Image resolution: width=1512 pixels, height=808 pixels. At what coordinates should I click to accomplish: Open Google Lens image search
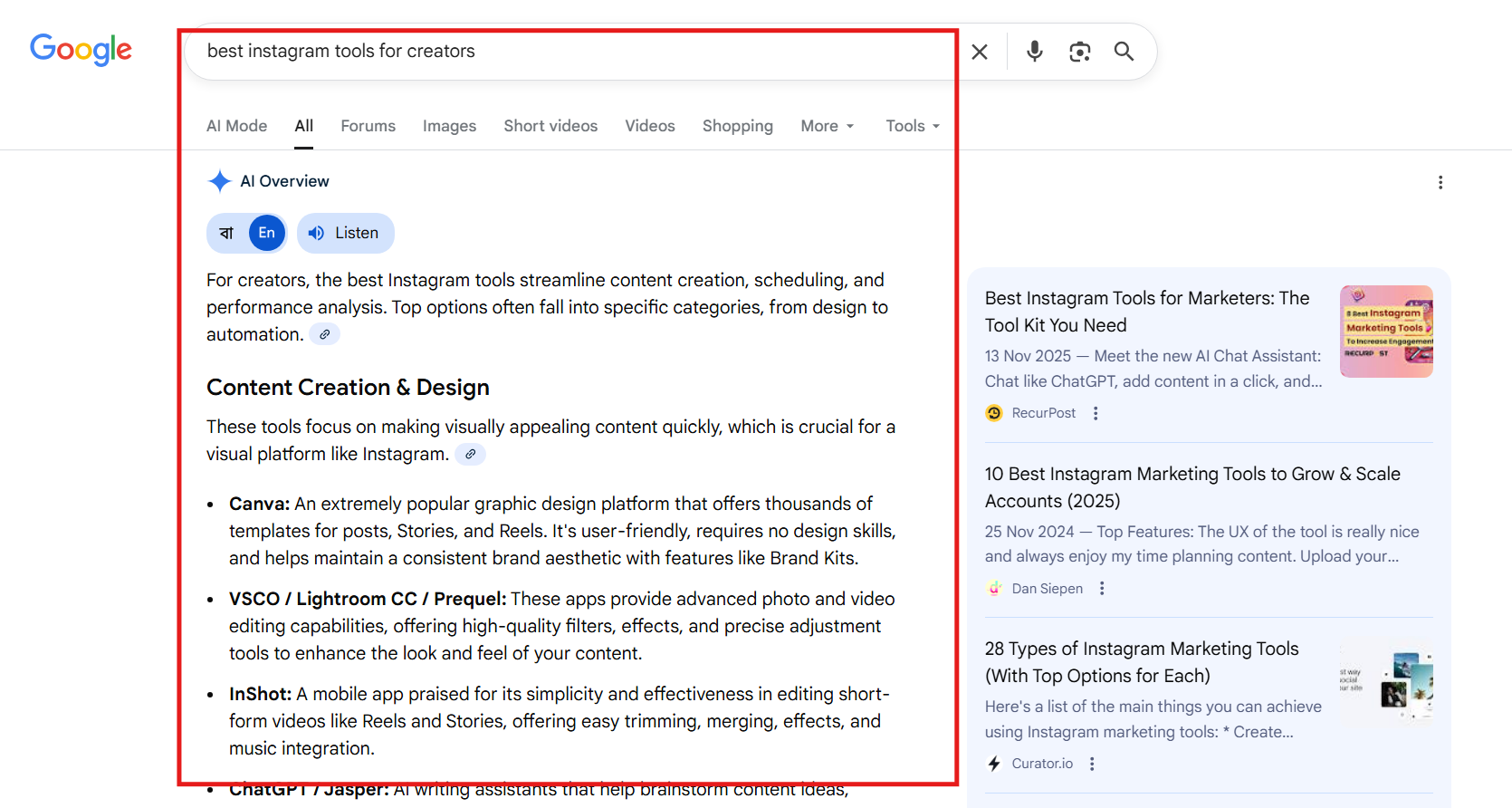[x=1079, y=52]
